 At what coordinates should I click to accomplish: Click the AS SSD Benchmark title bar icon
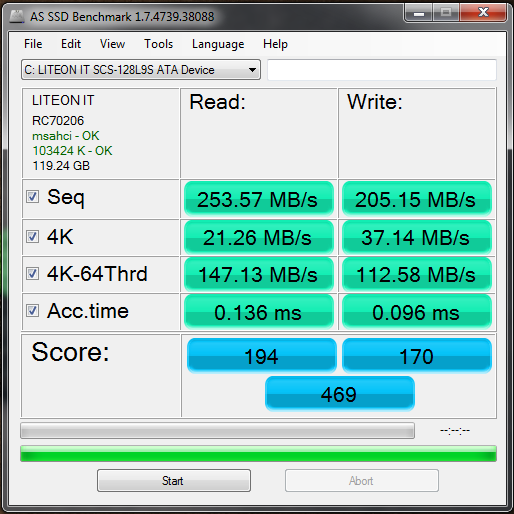(x=16, y=16)
